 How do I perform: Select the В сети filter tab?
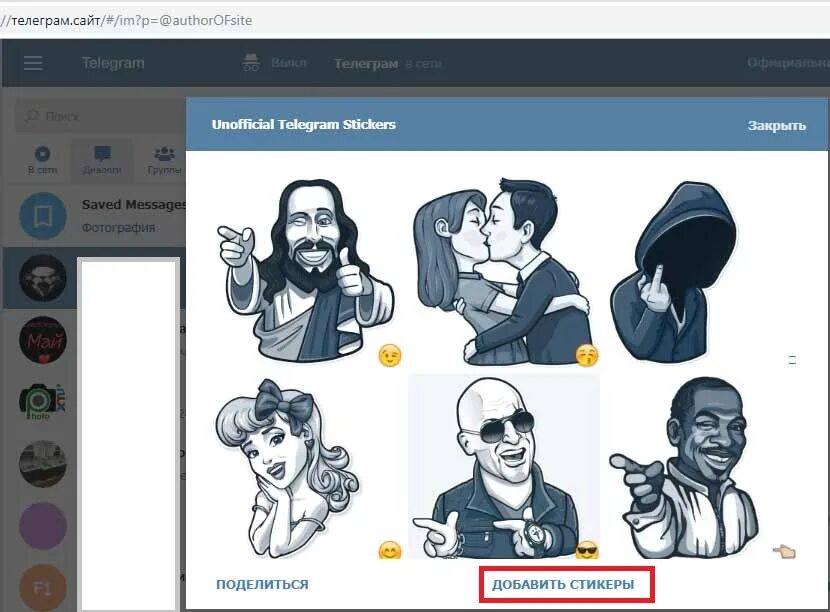click(42, 160)
